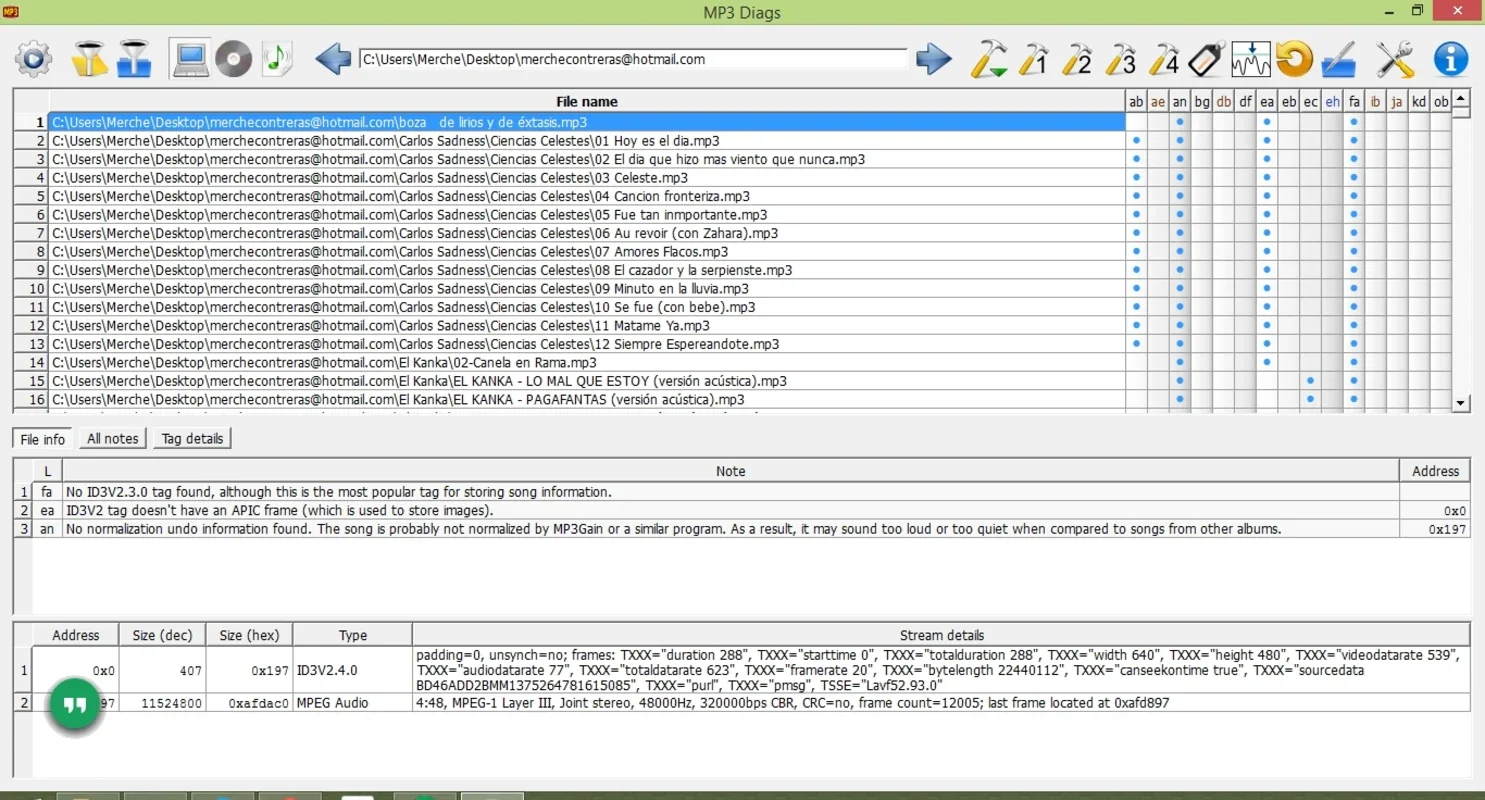
Task: Switch to album view (disc icon)
Action: [x=234, y=59]
